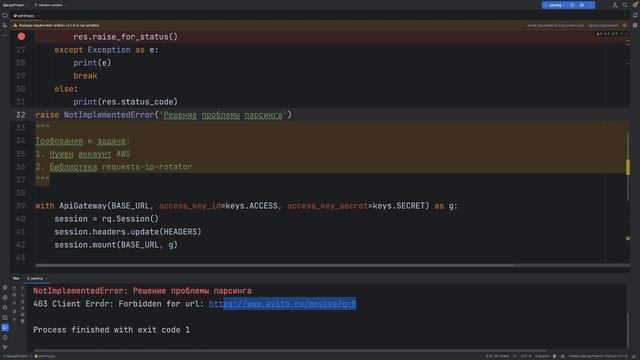This screenshot has width=640, height=360.
Task: Open UTF-8 encoding selector in status bar
Action: (x=526, y=356)
